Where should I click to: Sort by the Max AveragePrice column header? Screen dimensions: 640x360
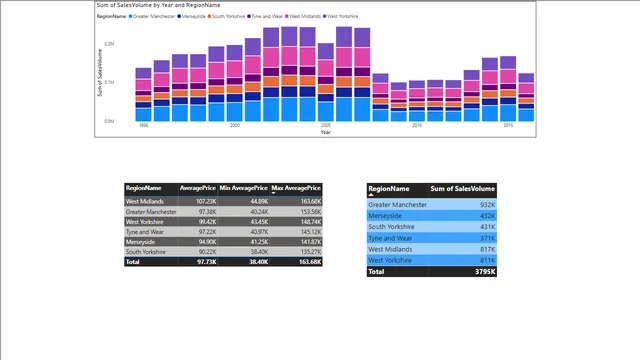click(x=296, y=188)
